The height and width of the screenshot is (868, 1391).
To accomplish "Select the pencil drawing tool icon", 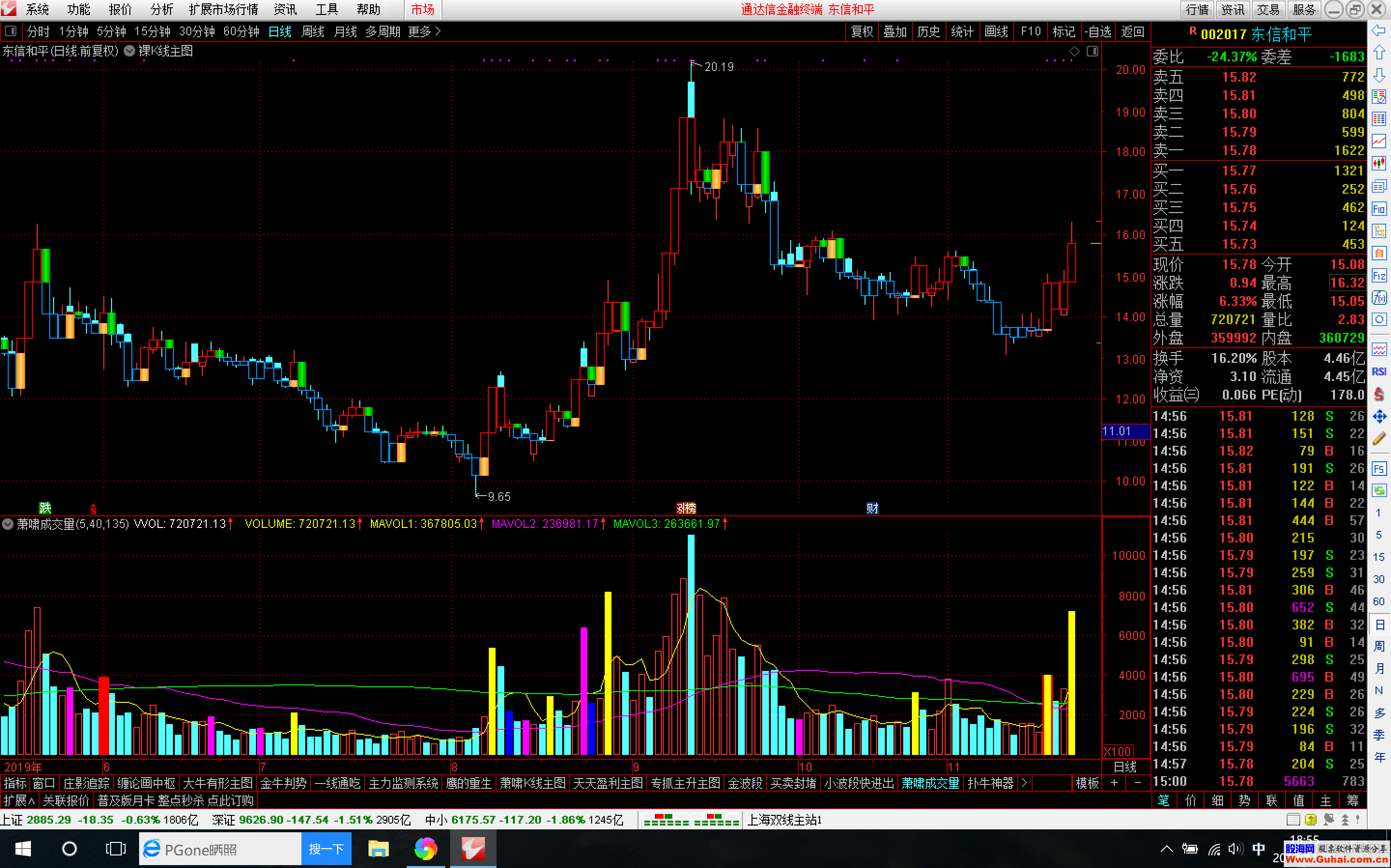I will [1379, 439].
